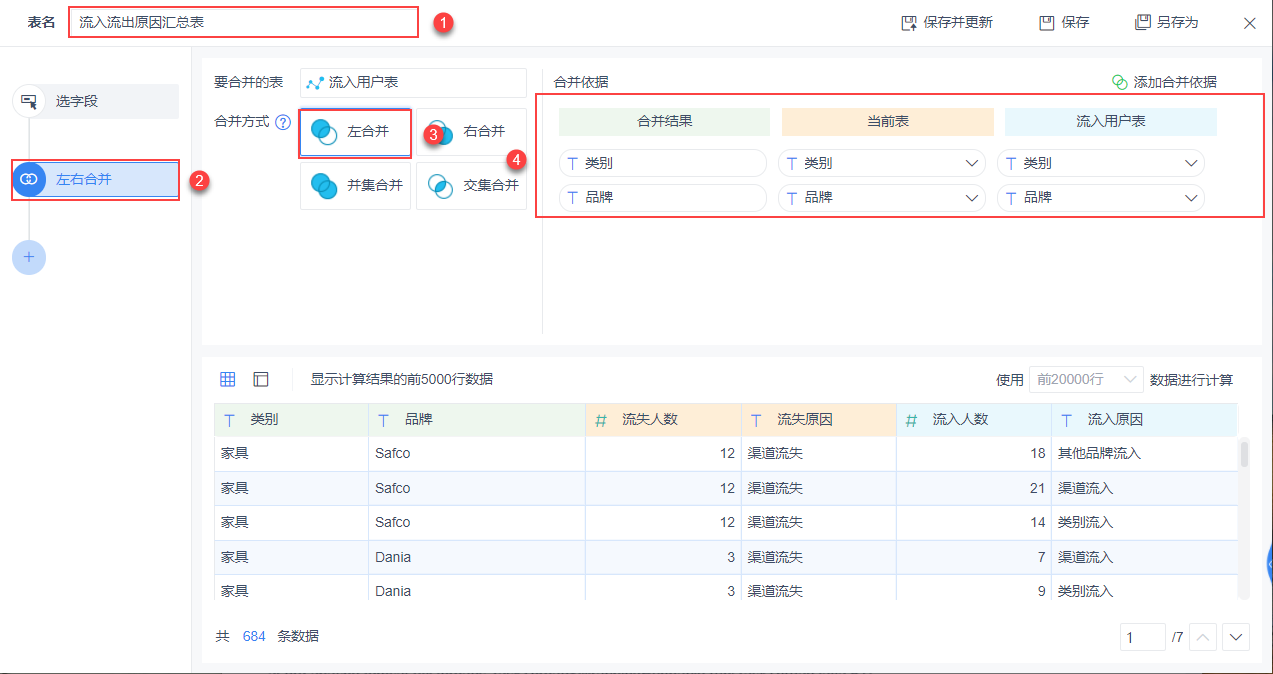Open 流入用户表 品牌 field dropdown

tap(1191, 198)
